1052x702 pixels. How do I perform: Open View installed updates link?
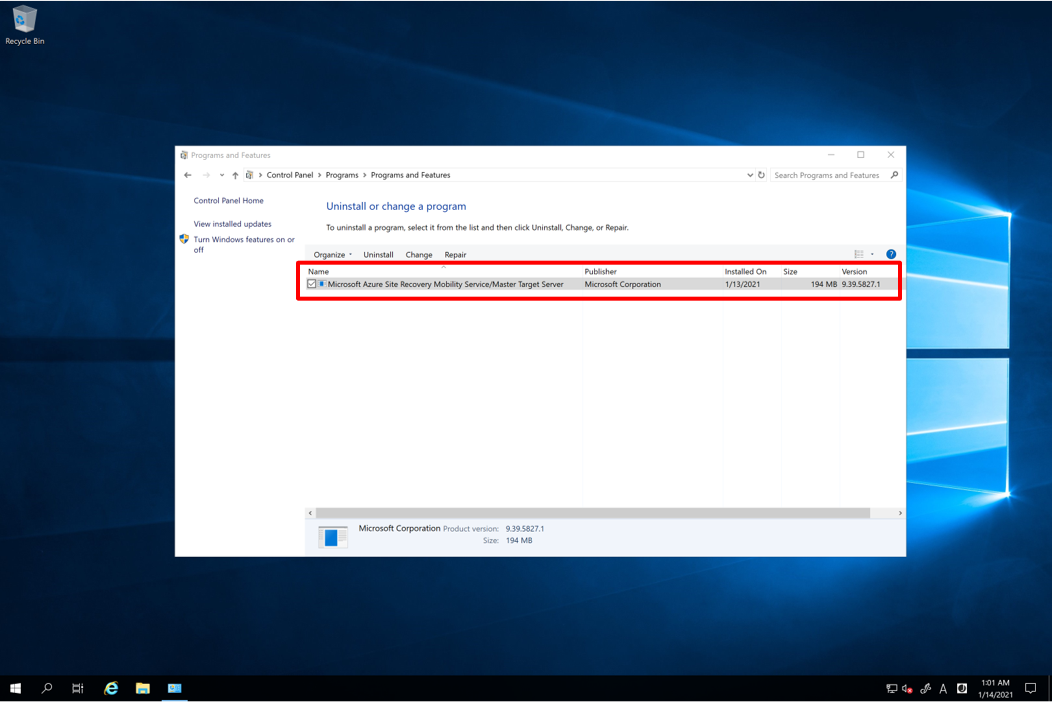[x=233, y=224]
